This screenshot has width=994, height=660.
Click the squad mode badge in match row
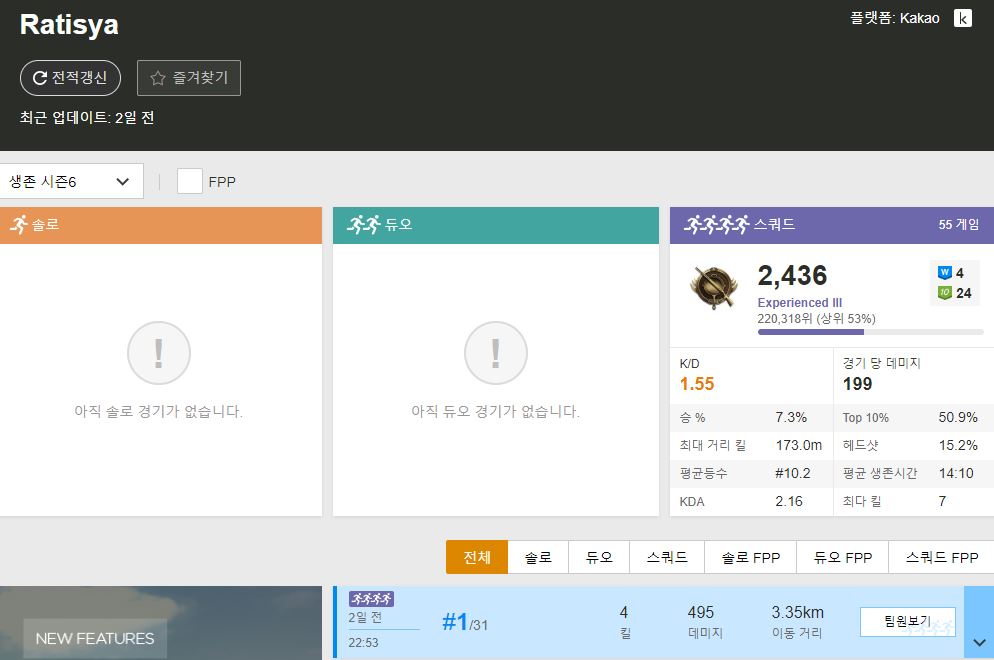371,599
